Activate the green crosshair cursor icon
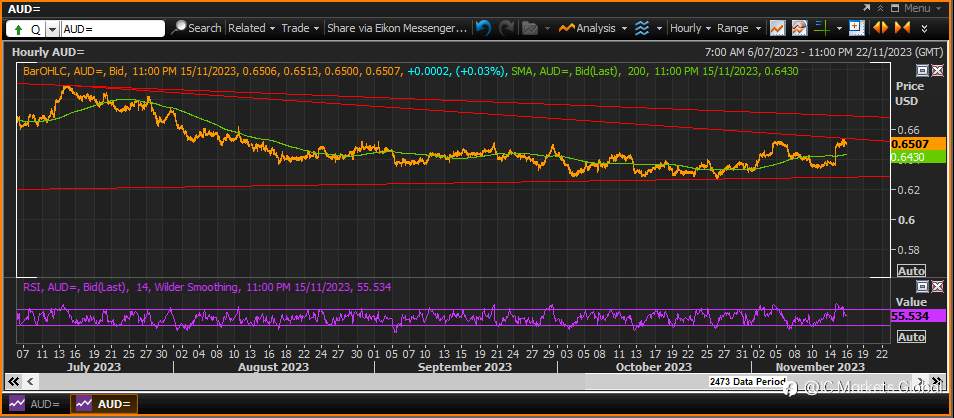 (822, 28)
